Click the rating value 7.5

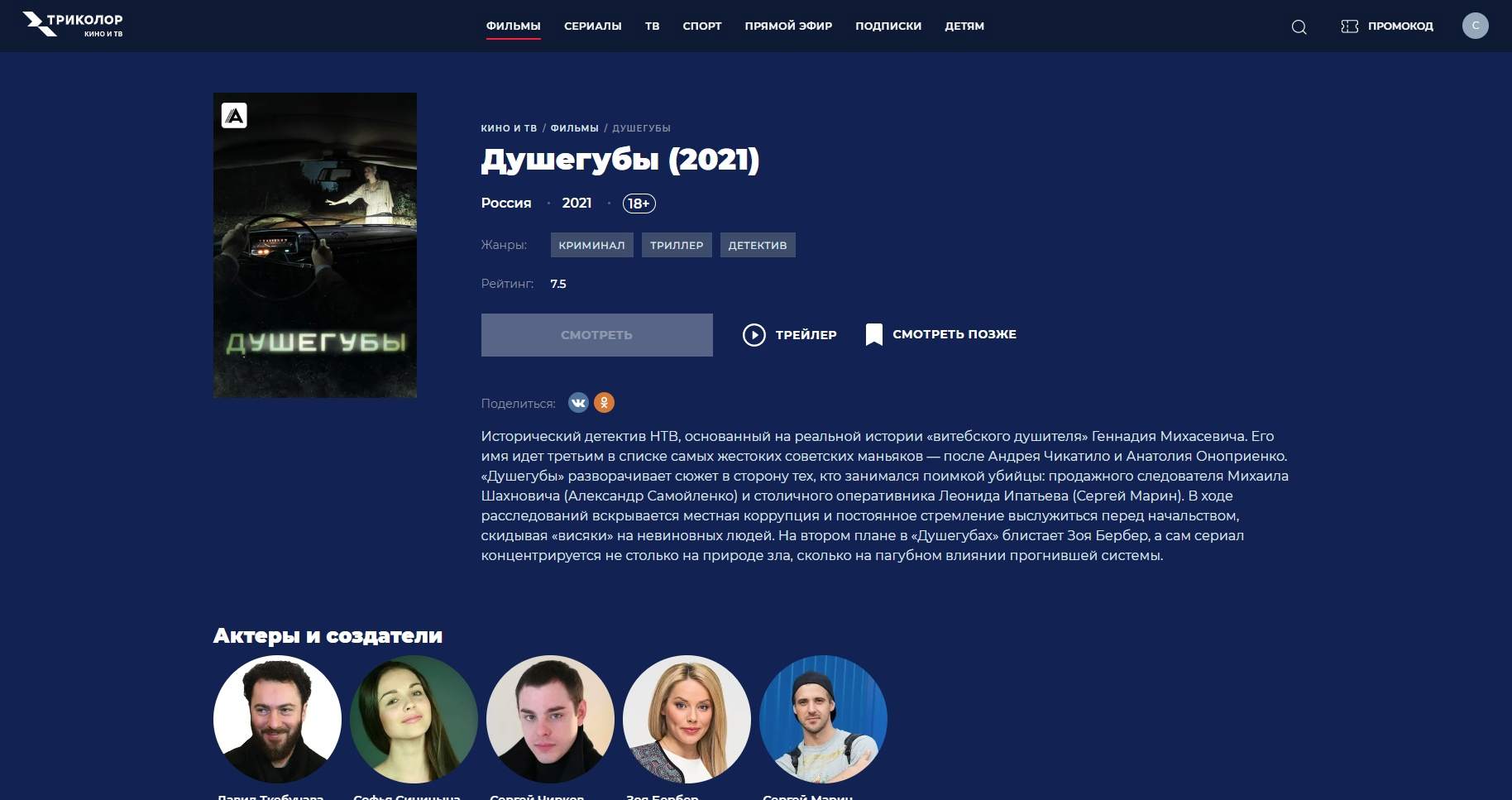pos(558,284)
